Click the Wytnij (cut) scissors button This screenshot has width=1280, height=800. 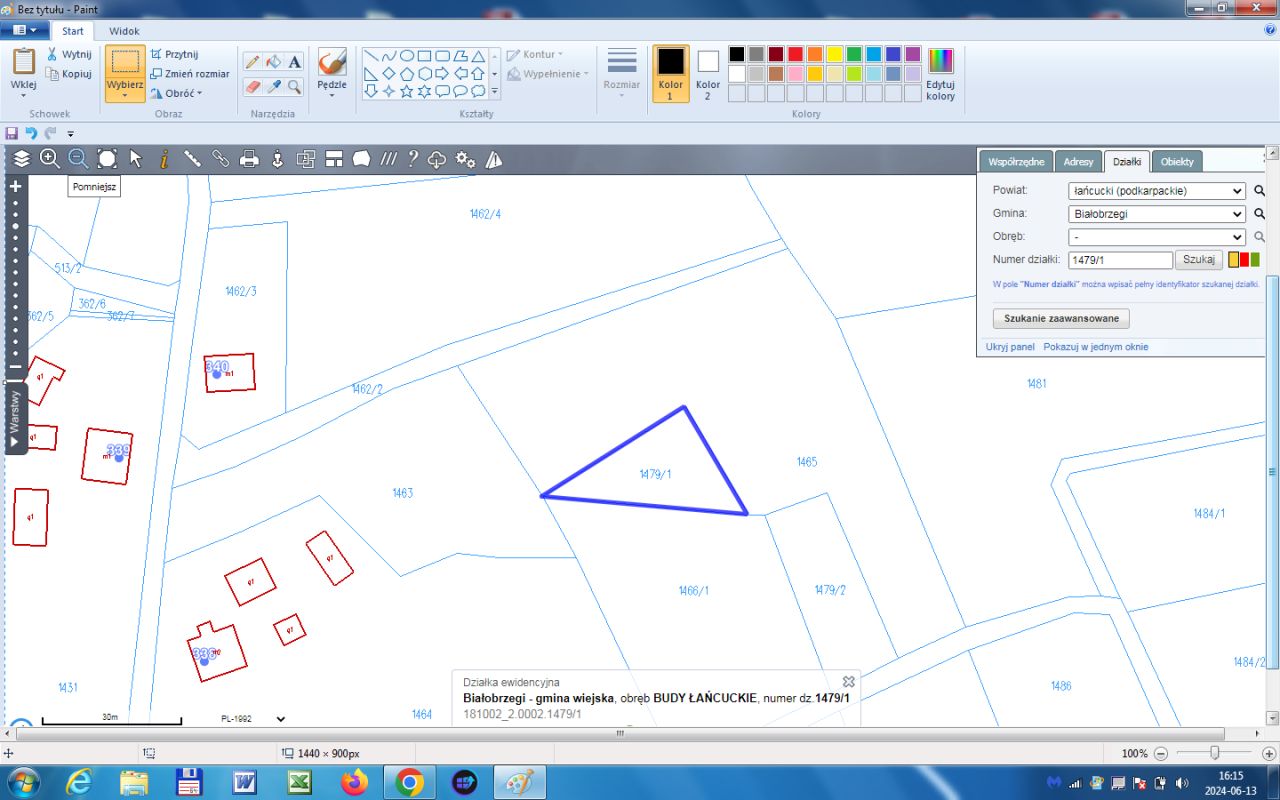click(x=68, y=54)
